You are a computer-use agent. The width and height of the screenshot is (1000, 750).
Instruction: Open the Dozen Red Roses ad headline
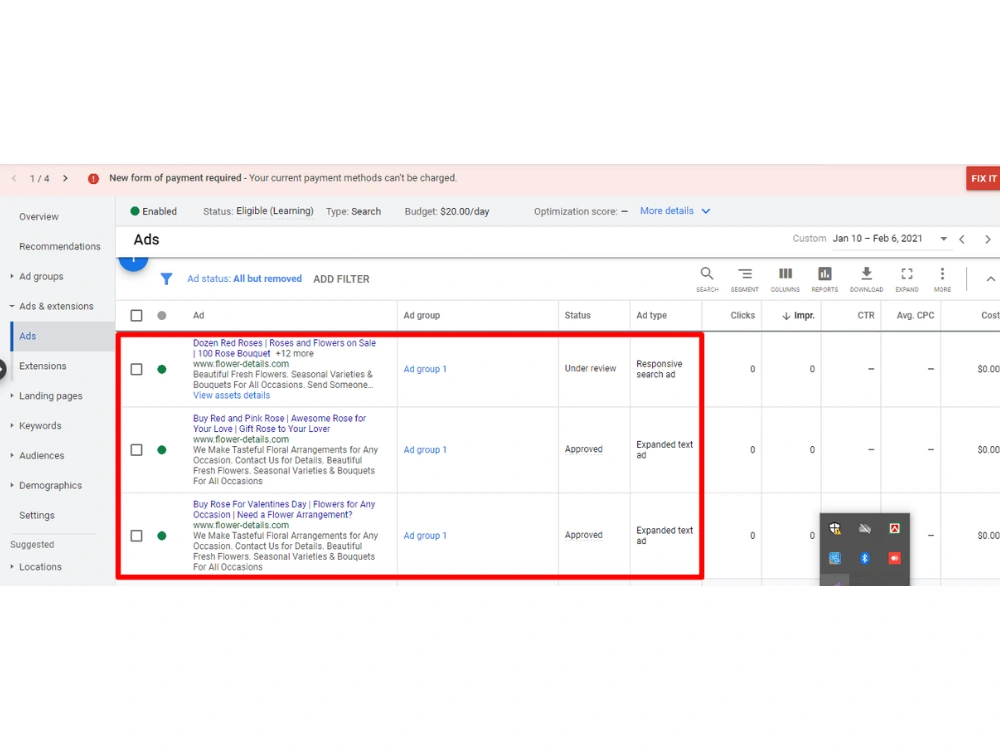[x=284, y=348]
